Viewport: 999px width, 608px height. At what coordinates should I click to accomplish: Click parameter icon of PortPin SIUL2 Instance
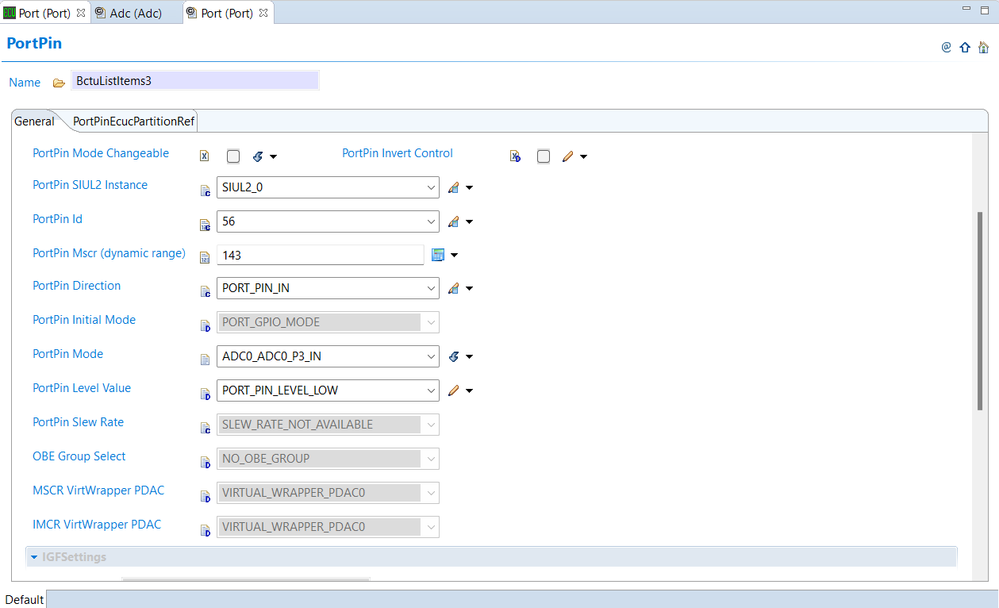point(205,191)
